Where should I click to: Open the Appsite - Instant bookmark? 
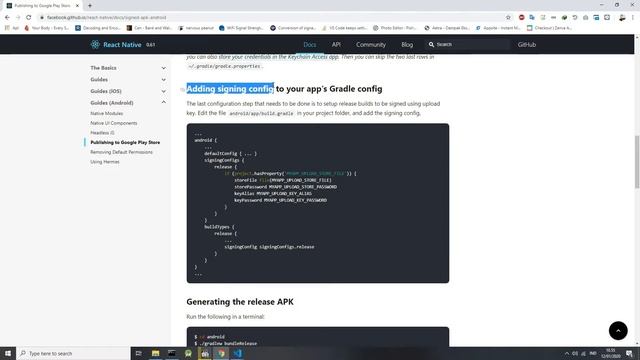[x=498, y=28]
